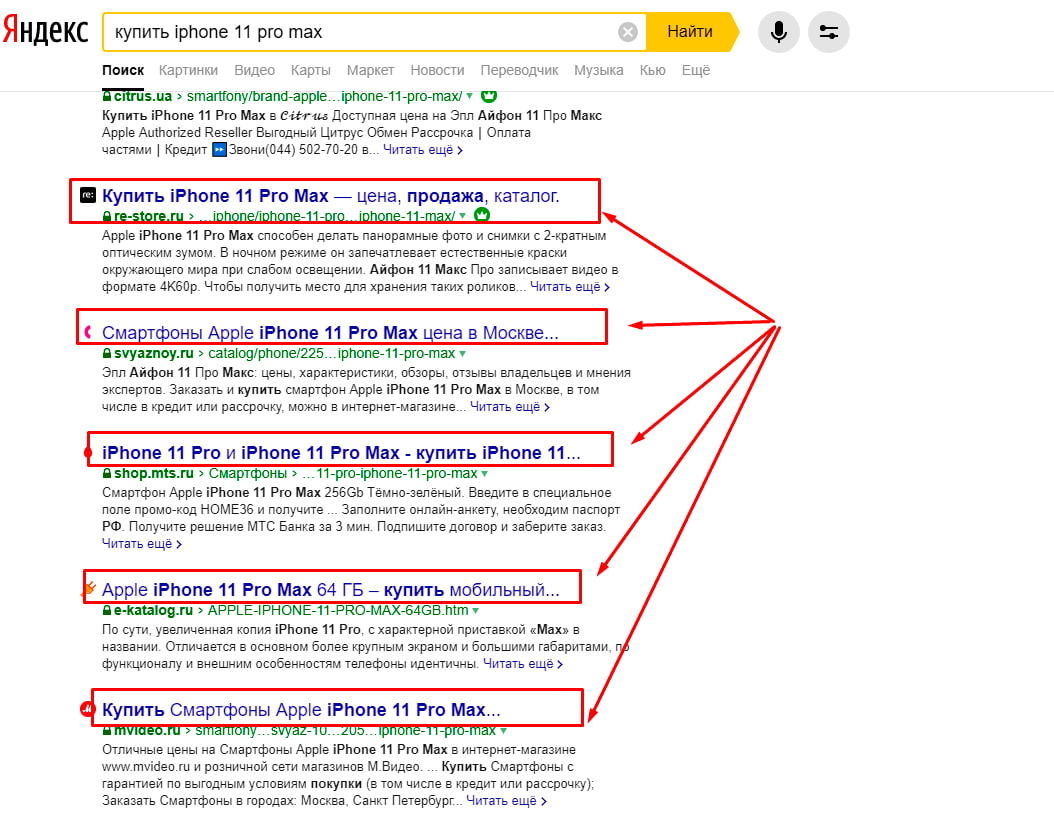Click the re-store favicon icon
The image size is (1054, 836).
click(x=88, y=195)
